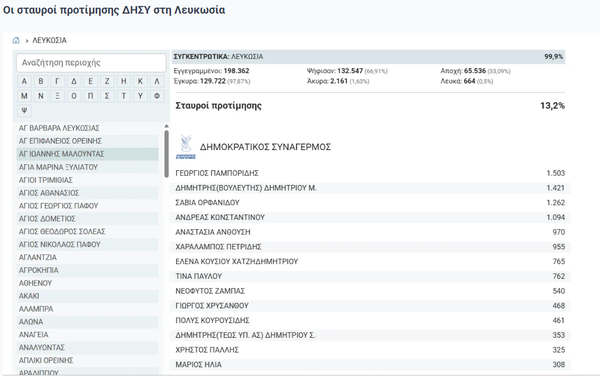Filter areas by letter Δ
The image size is (600, 376).
click(x=74, y=81)
